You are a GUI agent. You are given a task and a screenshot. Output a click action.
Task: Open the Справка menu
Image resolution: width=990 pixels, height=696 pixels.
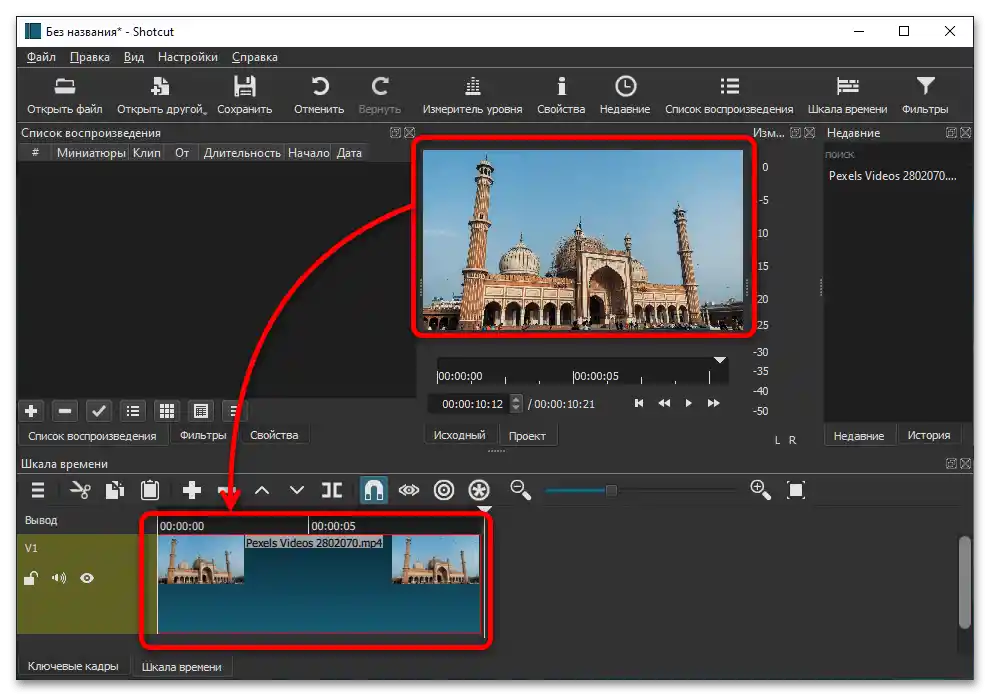point(254,57)
